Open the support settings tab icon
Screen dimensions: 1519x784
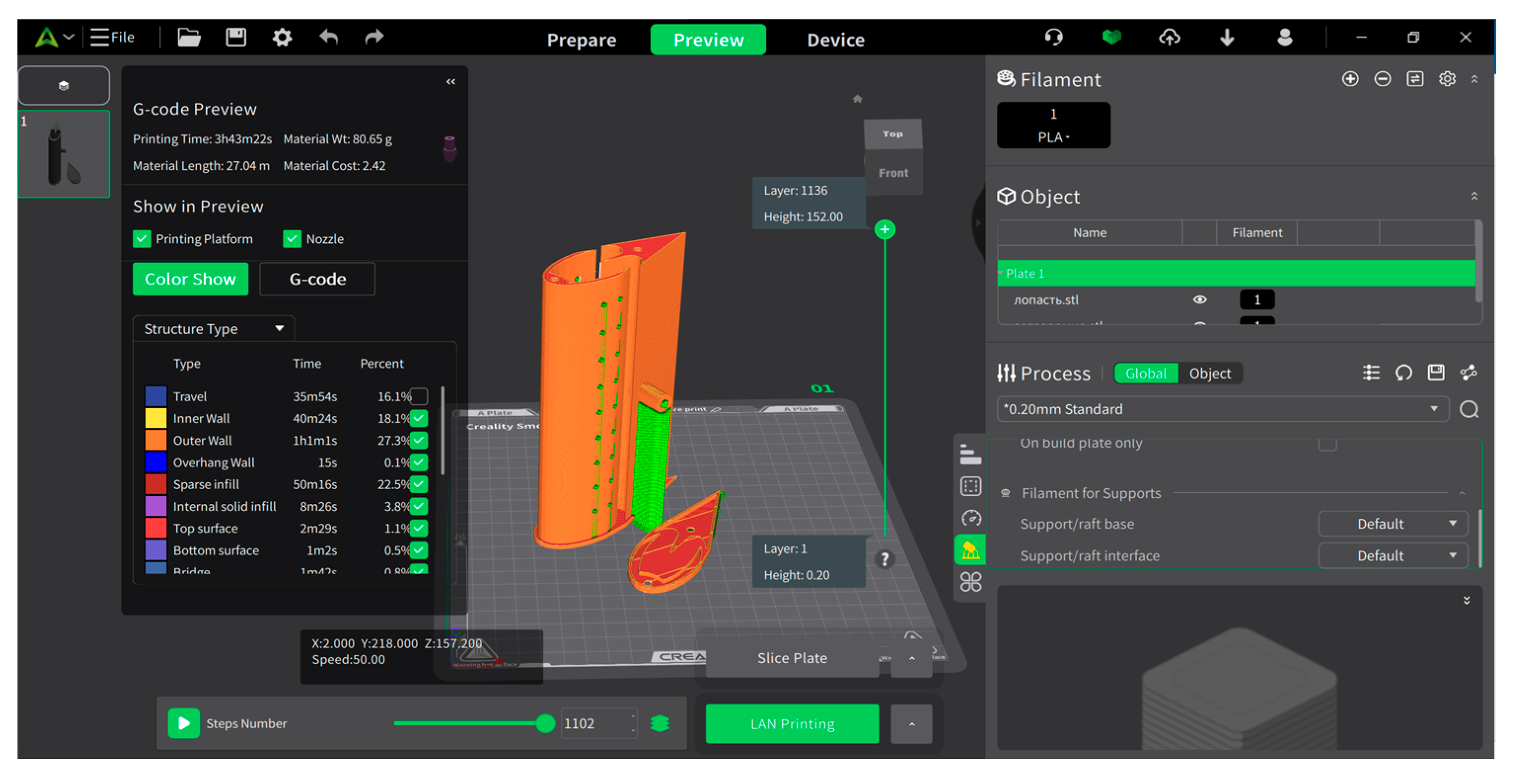[971, 551]
